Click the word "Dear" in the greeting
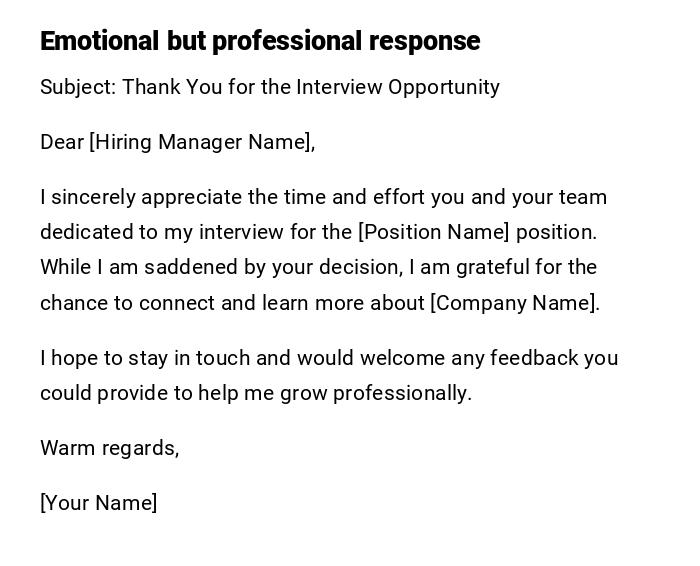Viewport: 700px width, 566px height. tap(62, 142)
